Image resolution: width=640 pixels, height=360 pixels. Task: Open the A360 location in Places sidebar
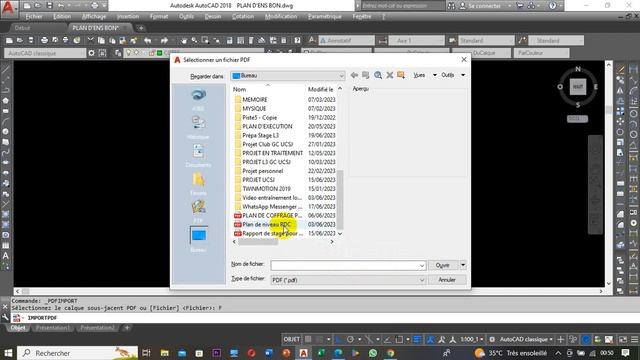click(x=198, y=100)
